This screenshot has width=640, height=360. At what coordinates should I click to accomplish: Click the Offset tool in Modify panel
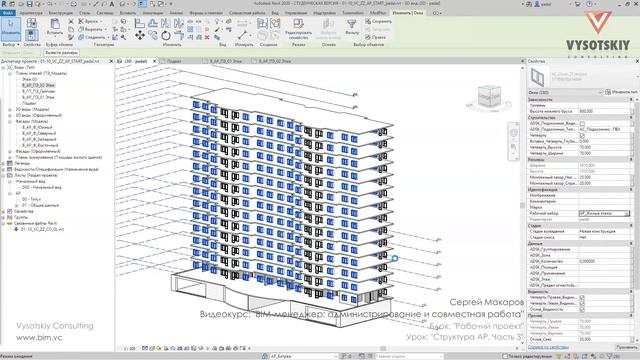tap(153, 23)
